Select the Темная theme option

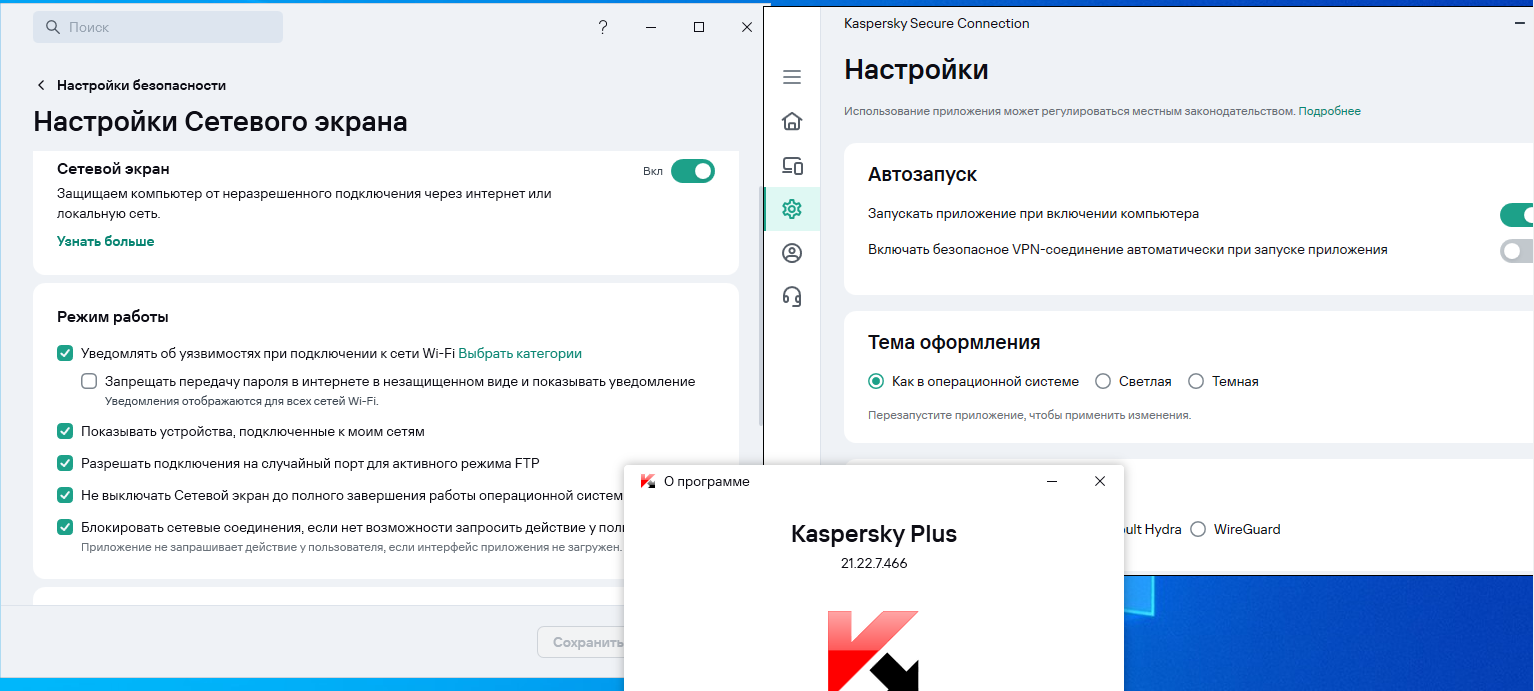point(1196,381)
